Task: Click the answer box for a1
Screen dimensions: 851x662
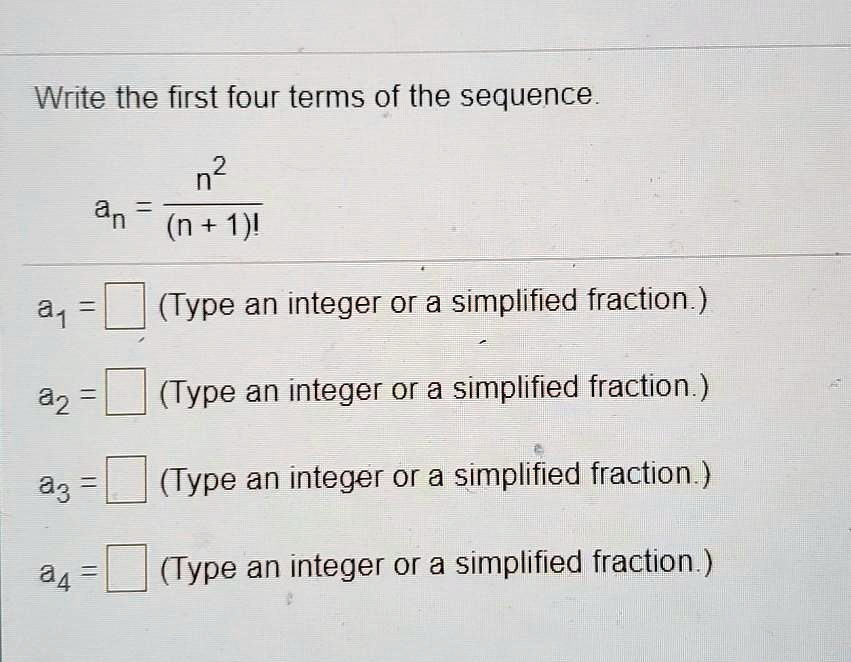Action: (125, 305)
